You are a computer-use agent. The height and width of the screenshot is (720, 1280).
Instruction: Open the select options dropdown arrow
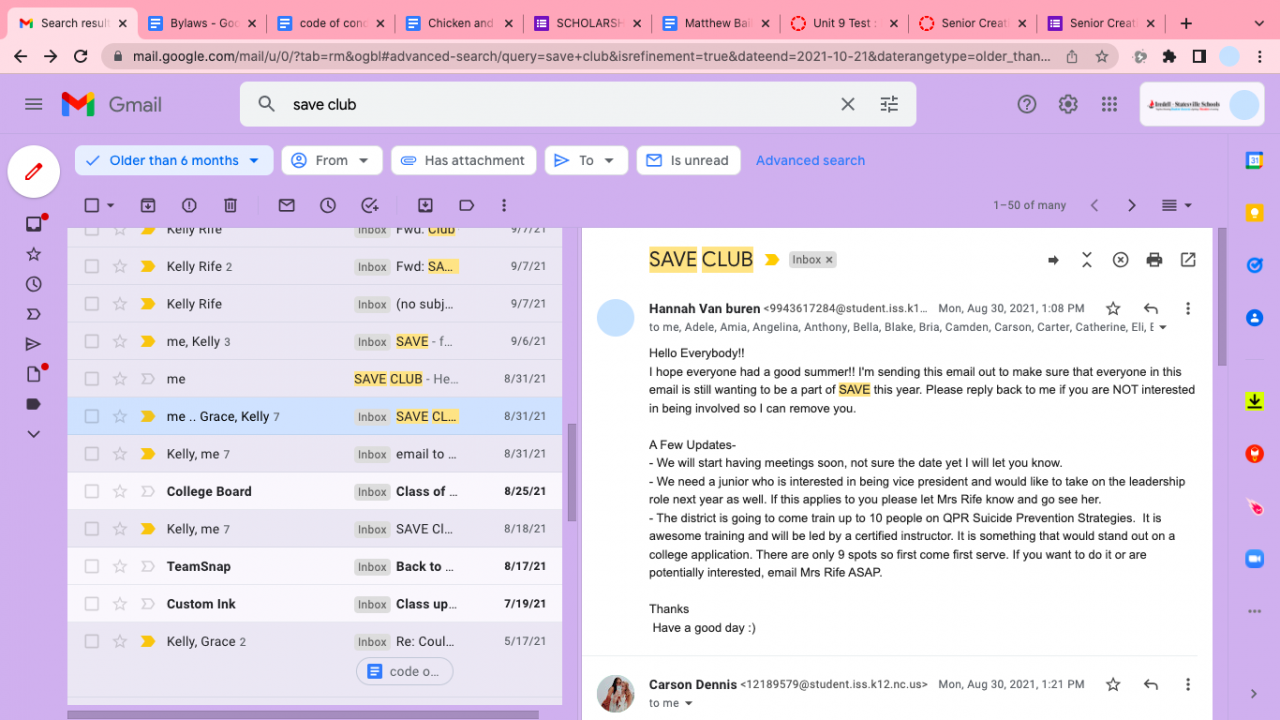pyautogui.click(x=111, y=205)
